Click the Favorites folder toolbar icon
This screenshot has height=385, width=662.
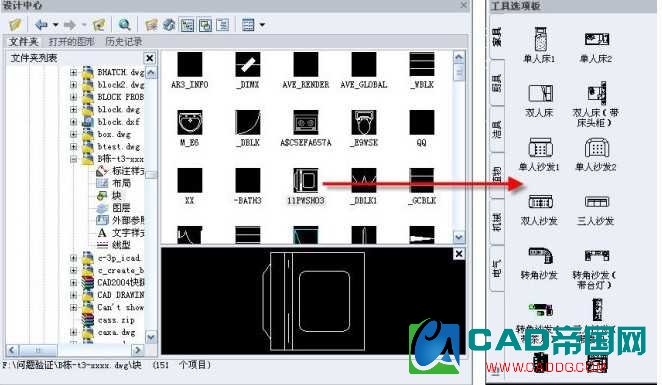pos(152,25)
